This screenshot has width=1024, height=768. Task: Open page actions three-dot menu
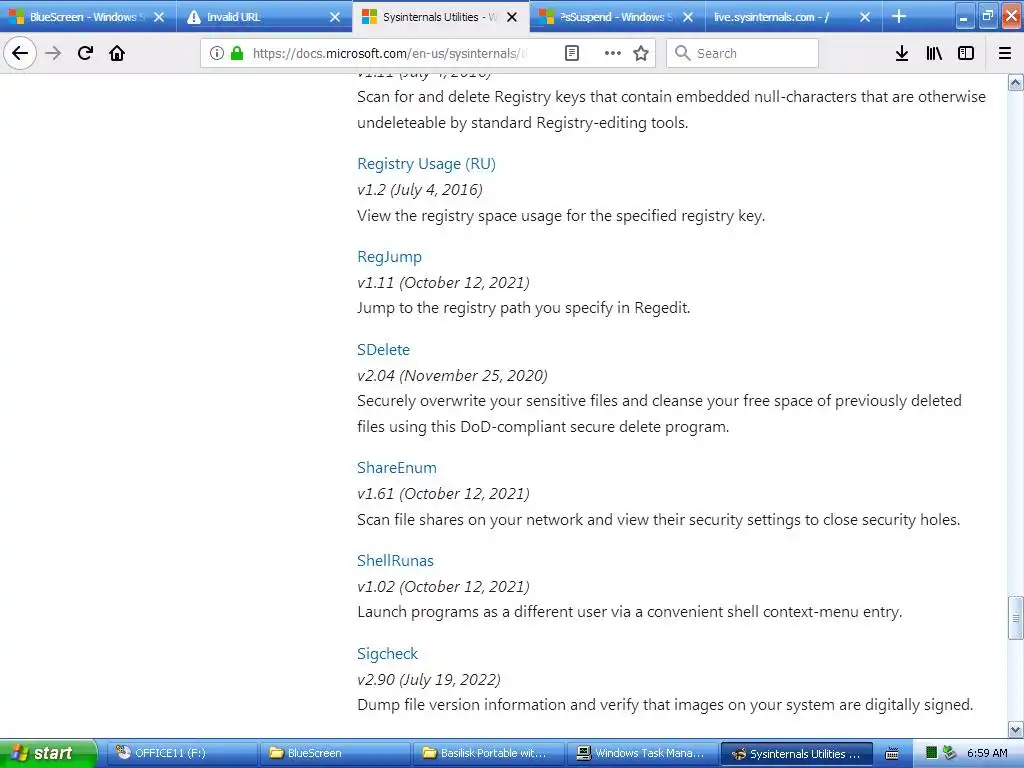(613, 53)
